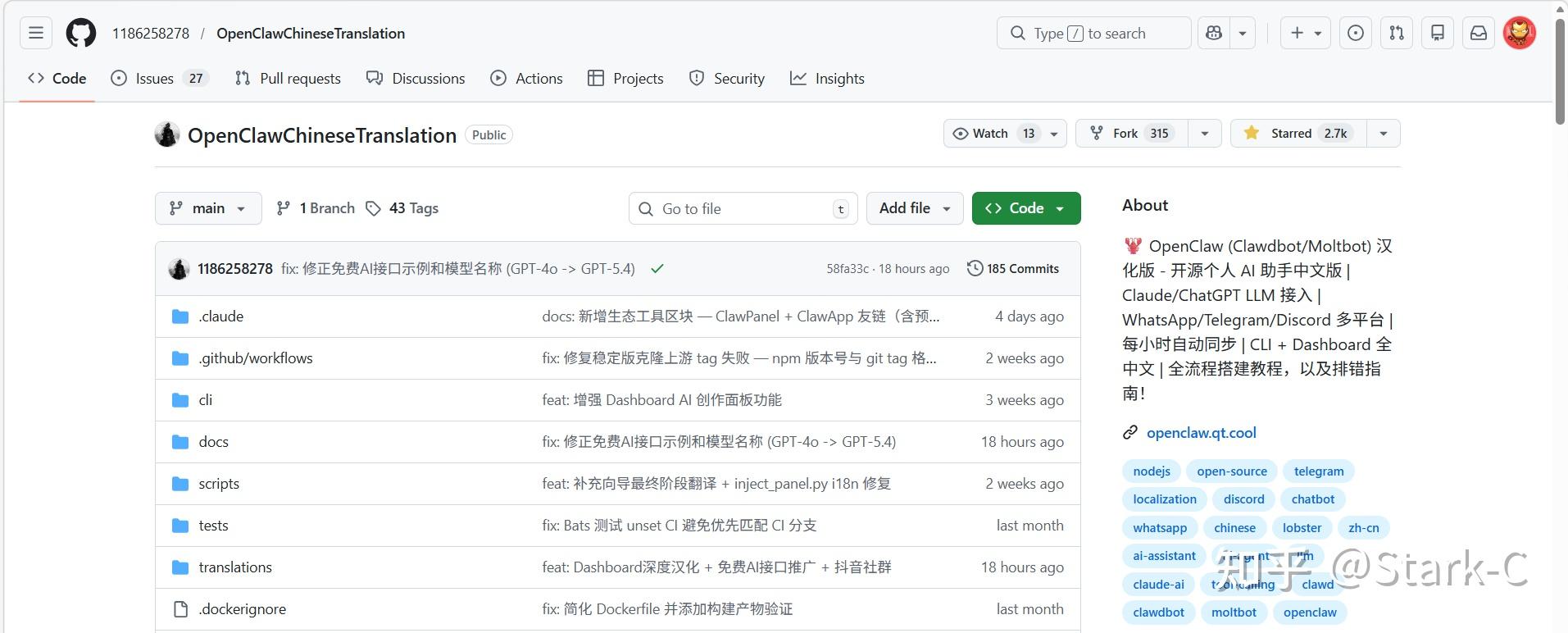The height and width of the screenshot is (633, 1568).
Task: Open the Copilot dropdown arrow
Action: (1243, 34)
